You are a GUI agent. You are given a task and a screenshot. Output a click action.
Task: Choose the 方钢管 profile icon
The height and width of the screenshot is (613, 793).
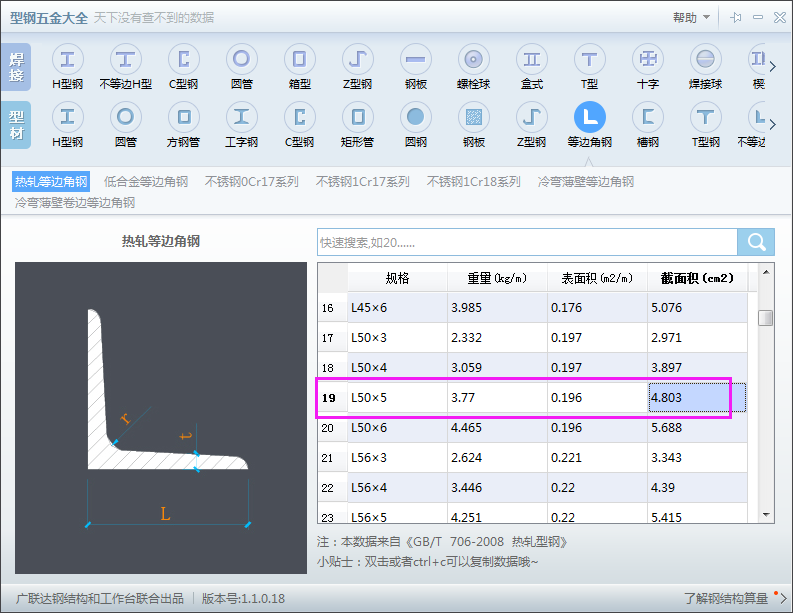tap(183, 118)
